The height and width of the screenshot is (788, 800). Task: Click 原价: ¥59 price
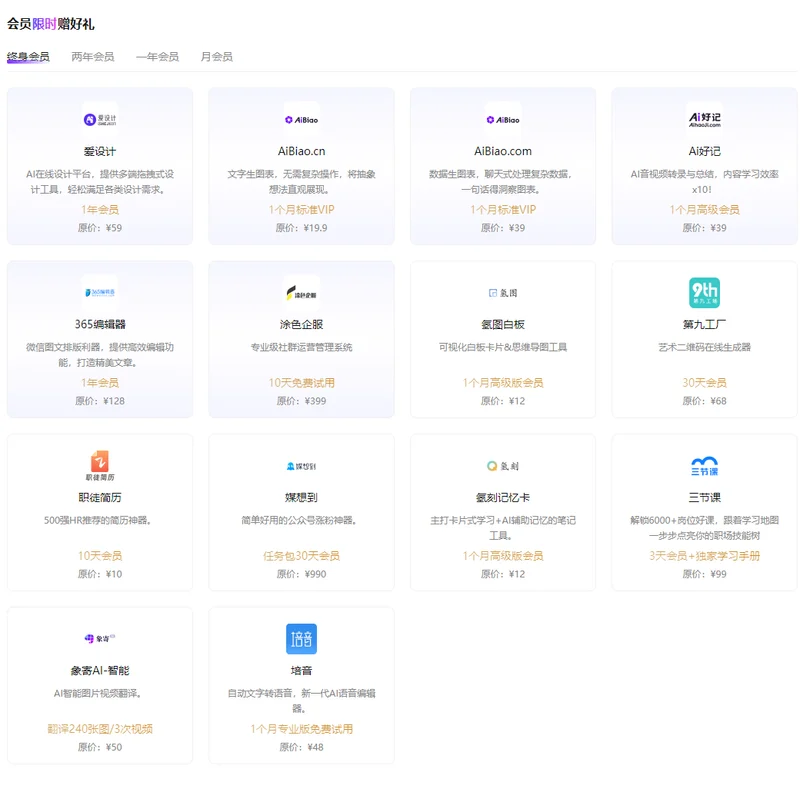tap(99, 228)
